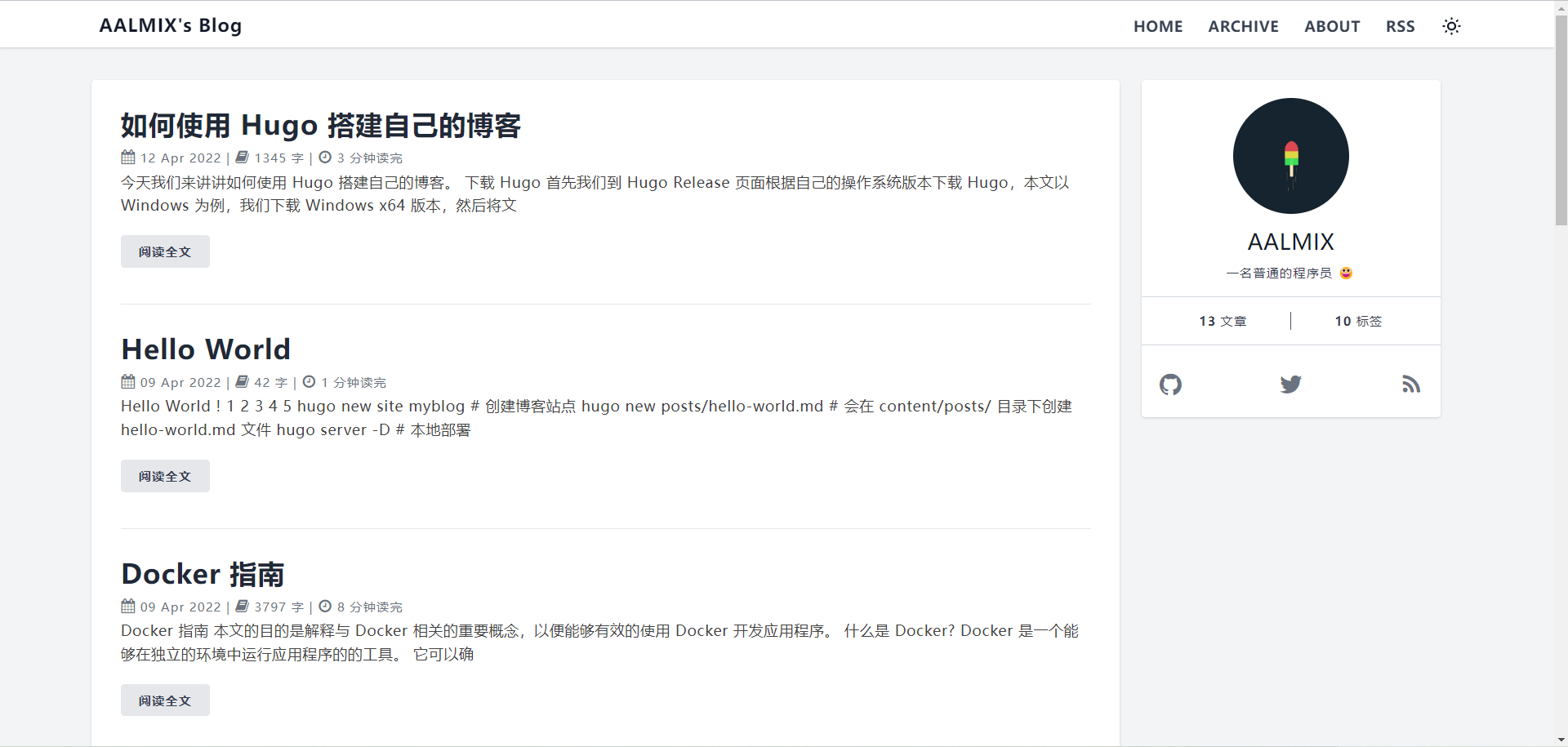Toggle the light/dark theme sun icon
Image resolution: width=1568 pixels, height=747 pixels.
[x=1451, y=26]
